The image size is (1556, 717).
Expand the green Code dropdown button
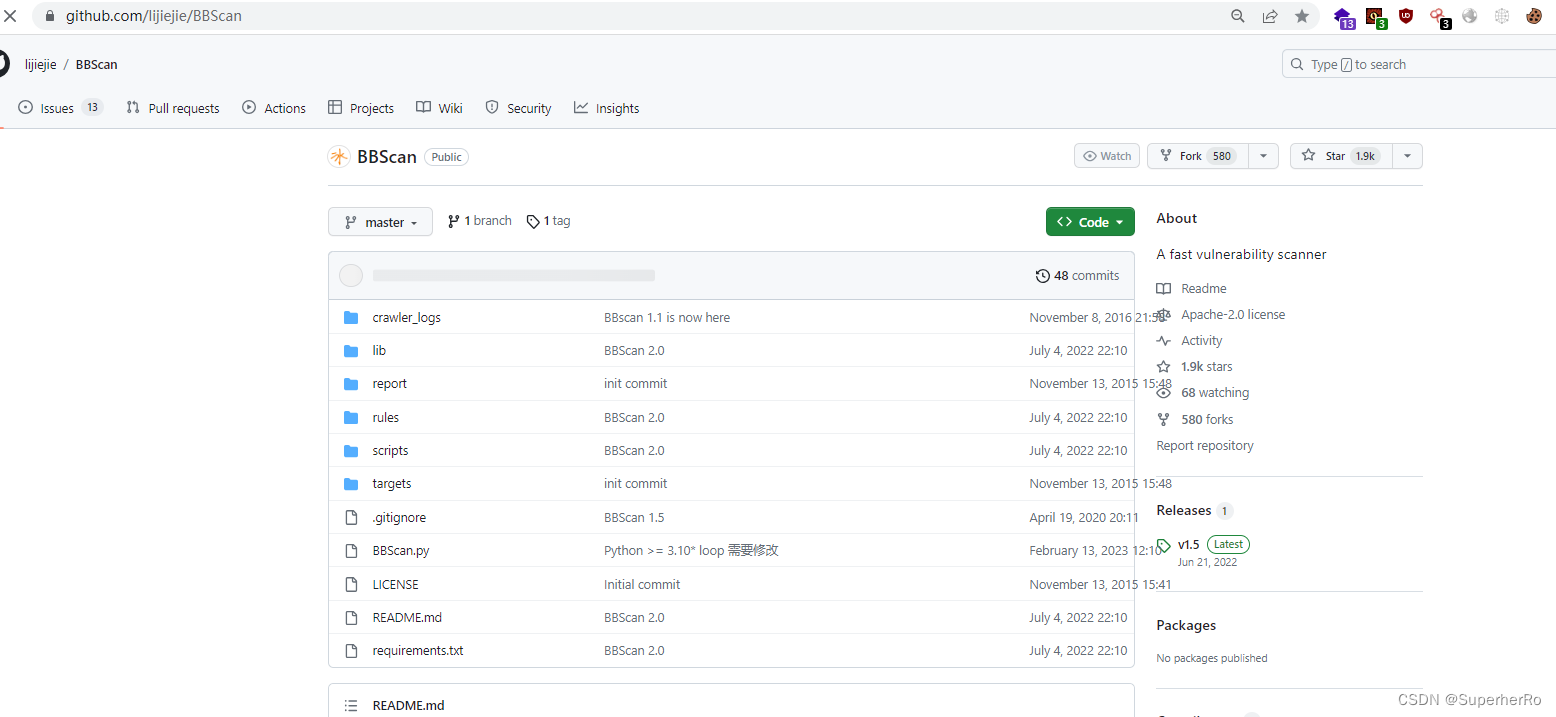[1090, 222]
